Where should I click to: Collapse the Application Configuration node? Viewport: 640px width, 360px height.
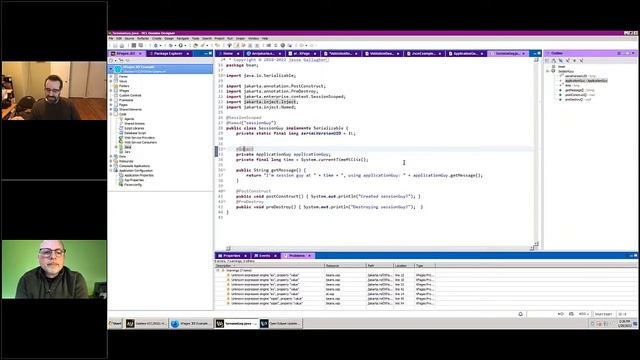point(111,171)
